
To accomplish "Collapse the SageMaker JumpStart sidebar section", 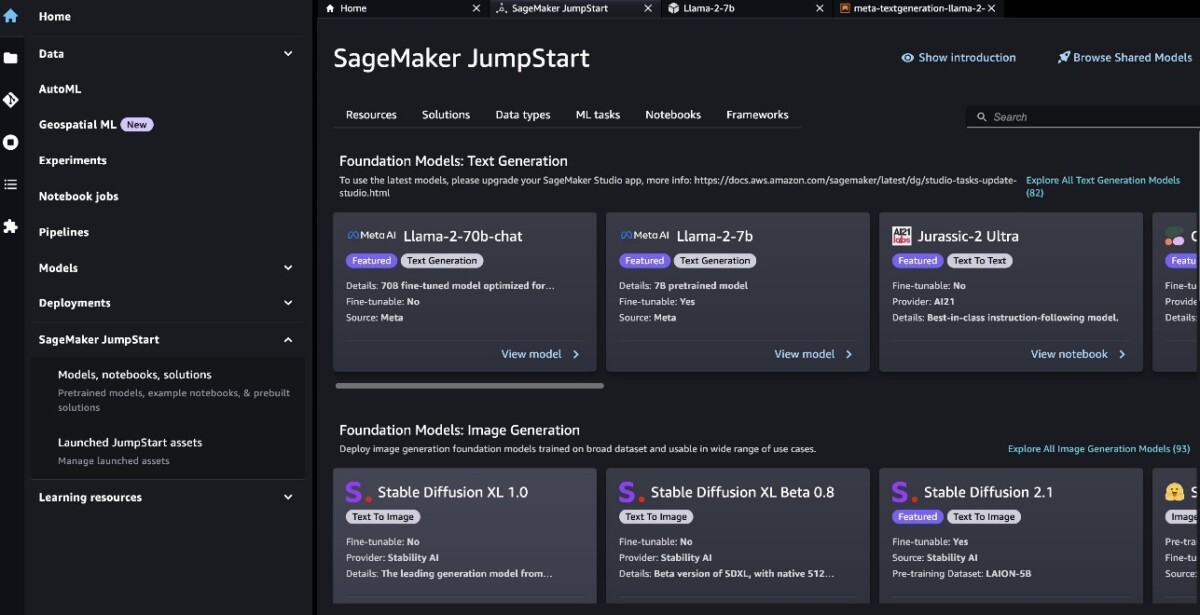I will 288,340.
